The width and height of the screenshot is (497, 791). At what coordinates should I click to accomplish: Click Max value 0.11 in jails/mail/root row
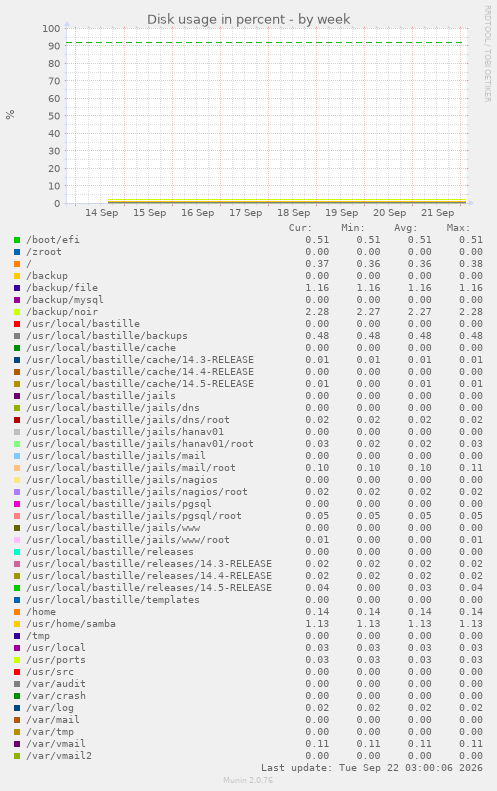click(471, 468)
